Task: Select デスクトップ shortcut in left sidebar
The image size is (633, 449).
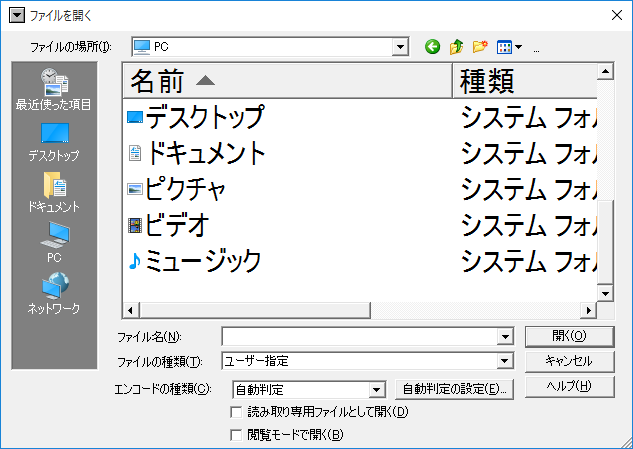Action: [54, 141]
